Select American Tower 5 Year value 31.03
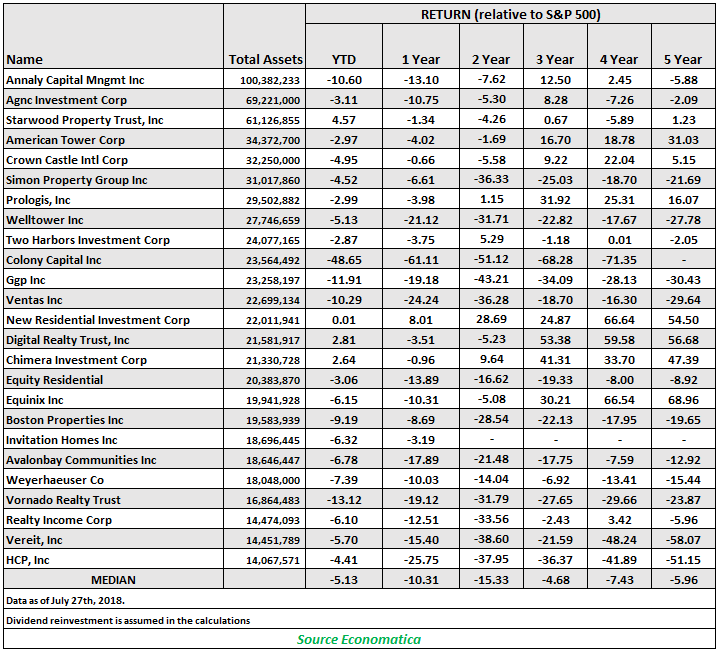The width and height of the screenshot is (720, 653). pyautogui.click(x=683, y=140)
